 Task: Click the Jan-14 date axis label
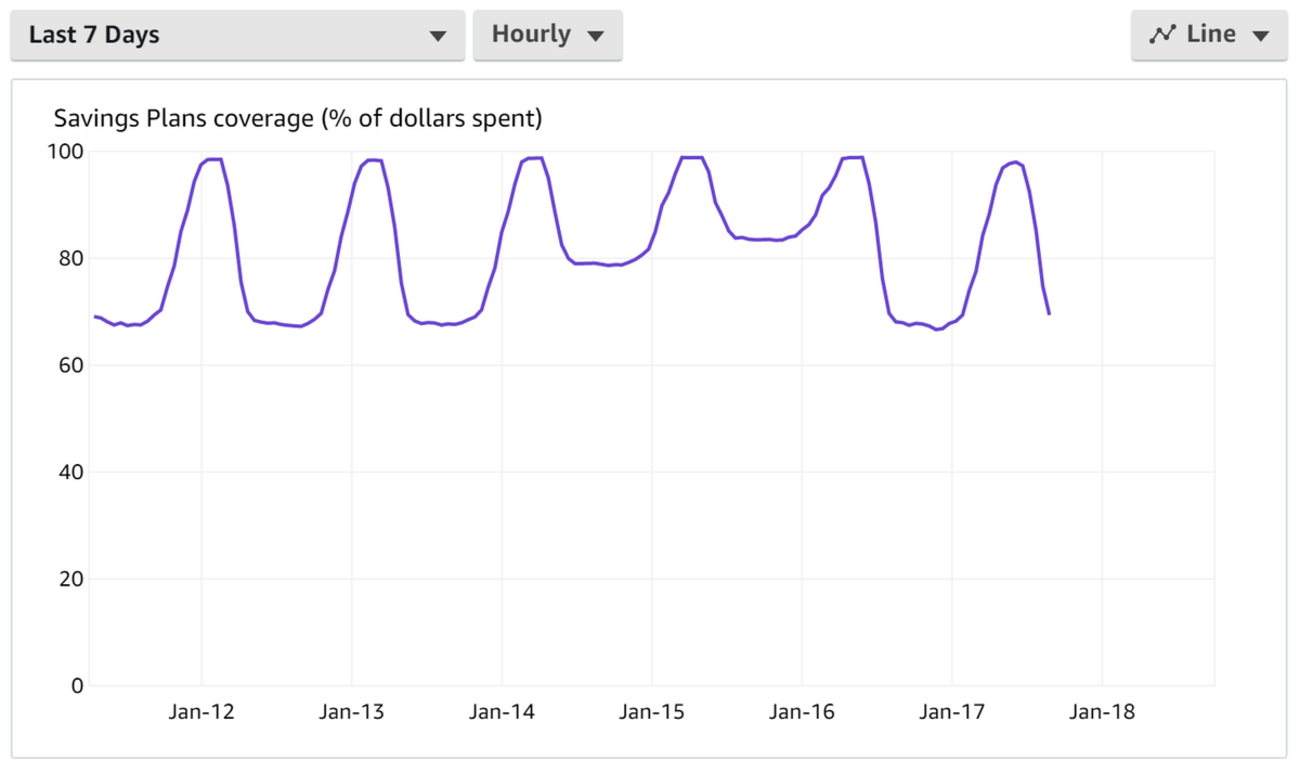point(502,713)
